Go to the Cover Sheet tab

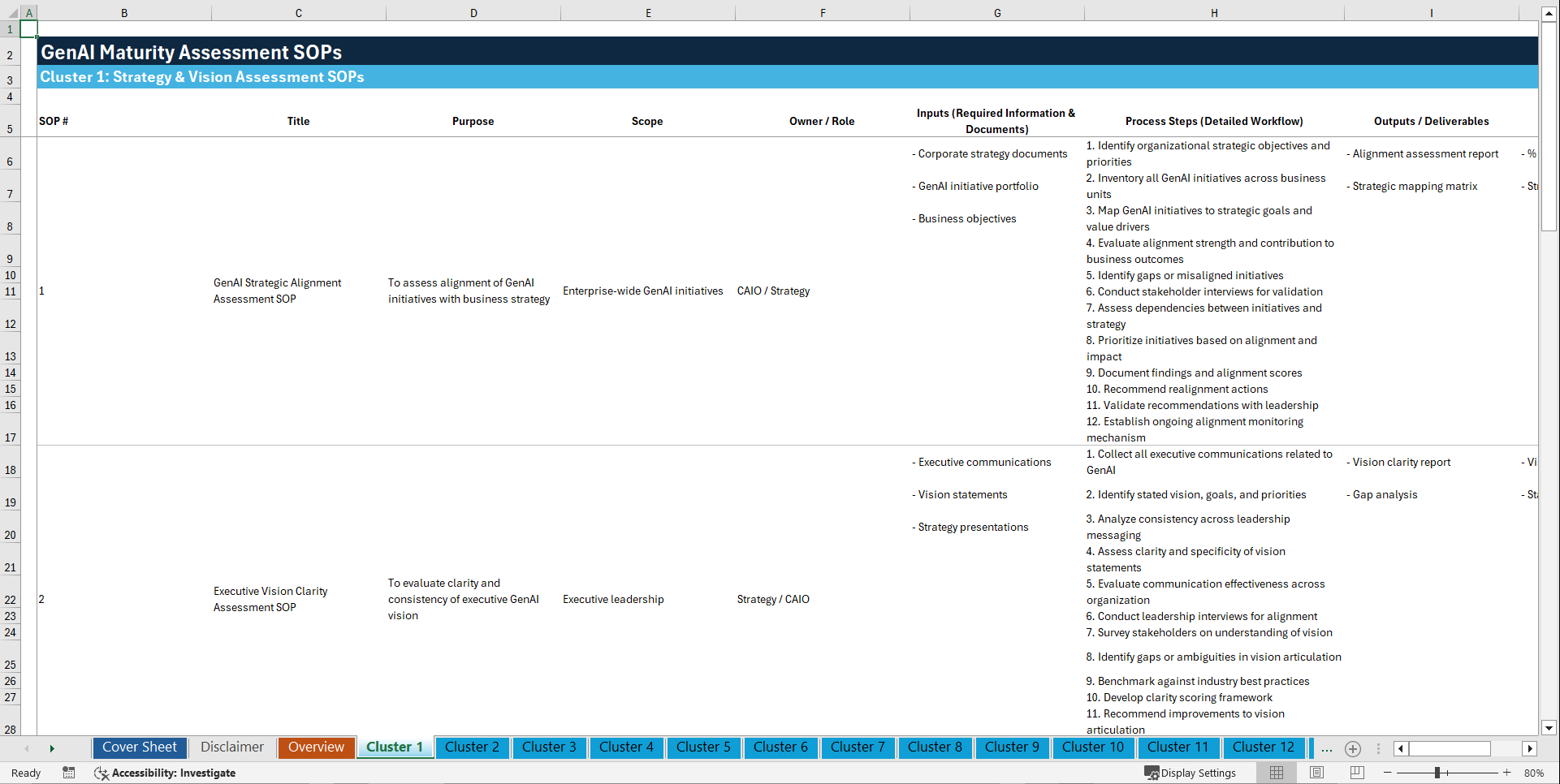139,747
